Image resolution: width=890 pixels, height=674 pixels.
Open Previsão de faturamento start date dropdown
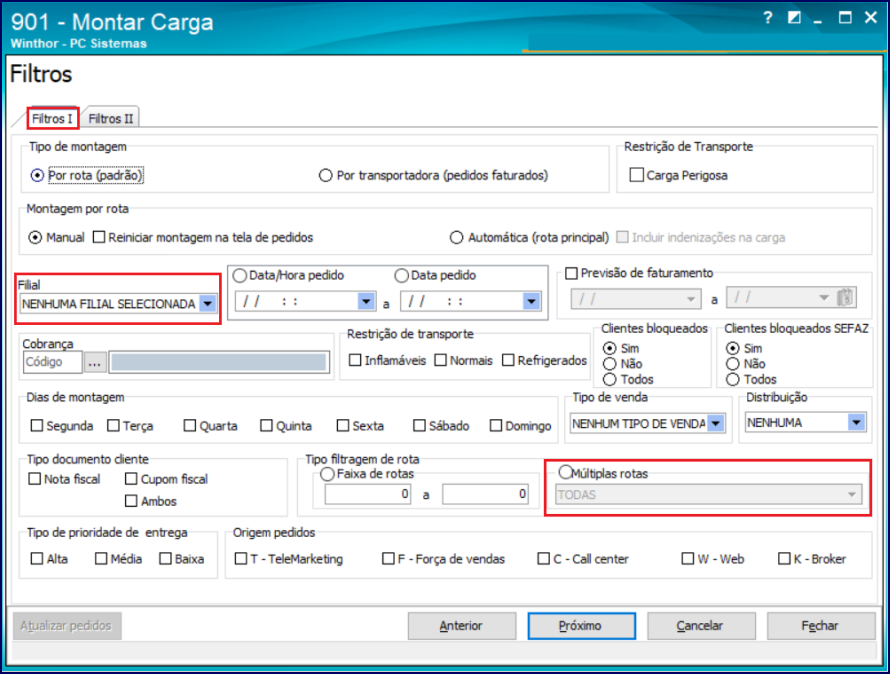[691, 299]
